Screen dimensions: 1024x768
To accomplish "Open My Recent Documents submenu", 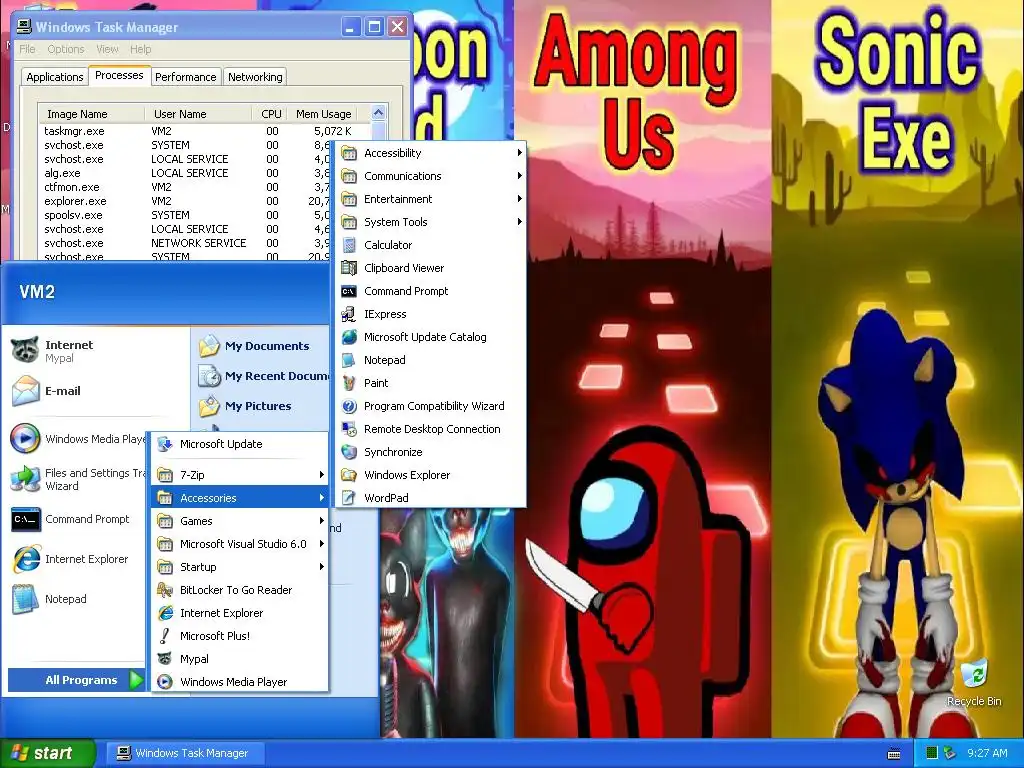I will 263,376.
